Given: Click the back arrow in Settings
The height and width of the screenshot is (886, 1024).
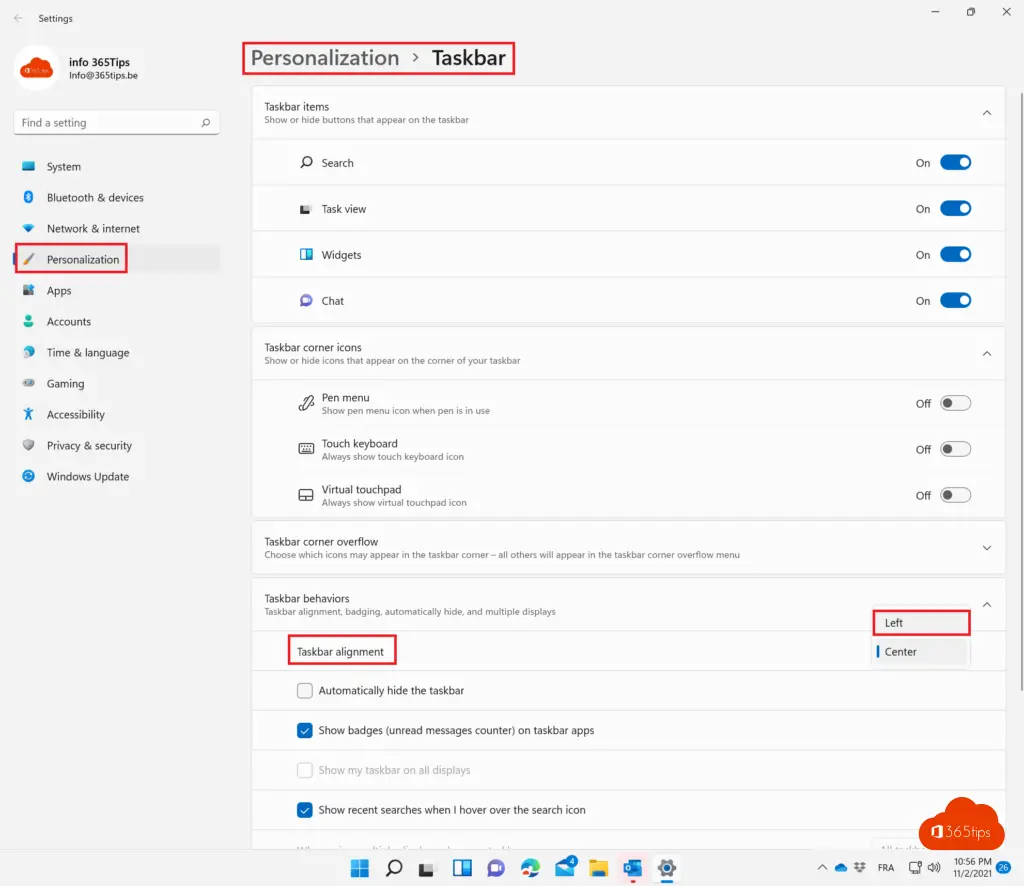Looking at the screenshot, I should (18, 18).
